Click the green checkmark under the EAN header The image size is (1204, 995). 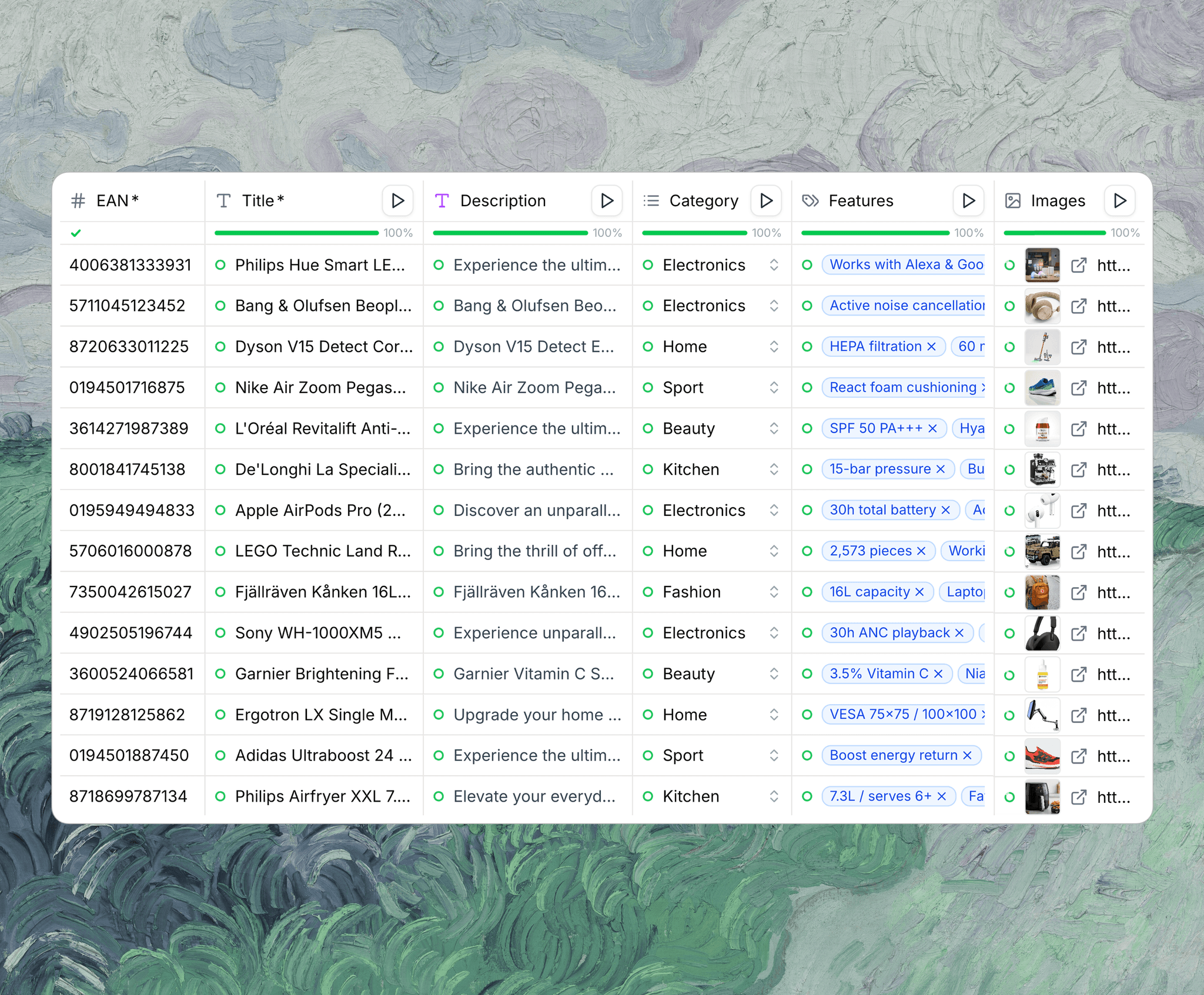[76, 233]
